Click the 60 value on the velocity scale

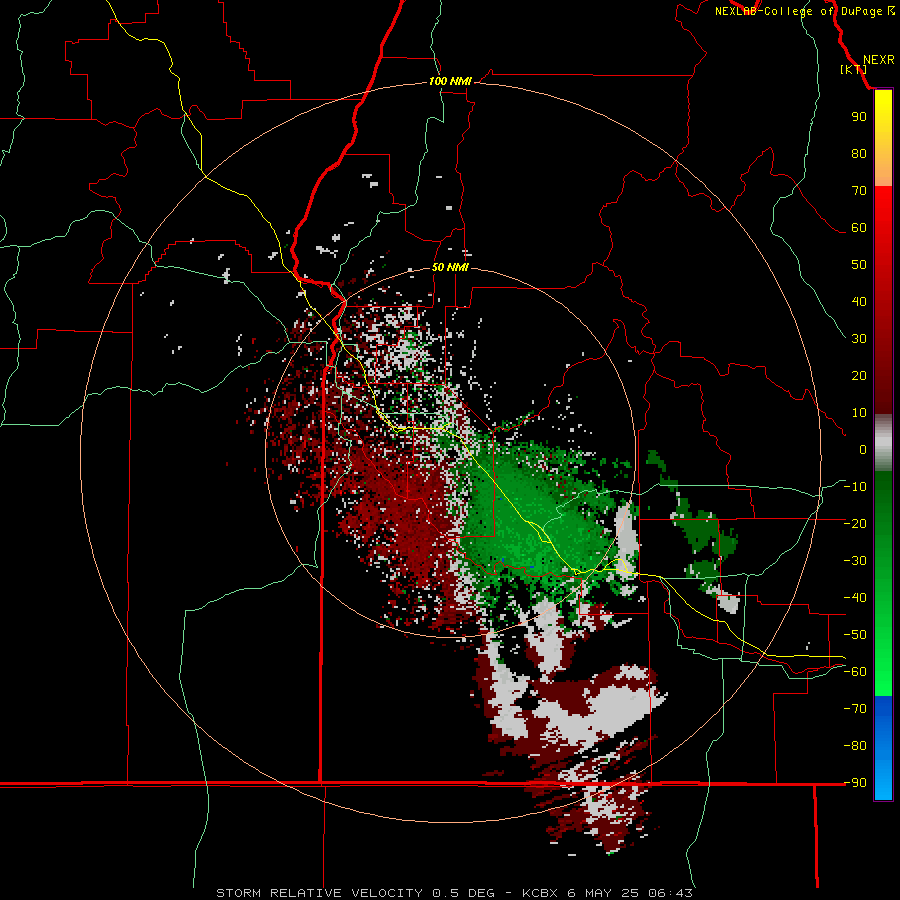click(x=859, y=228)
